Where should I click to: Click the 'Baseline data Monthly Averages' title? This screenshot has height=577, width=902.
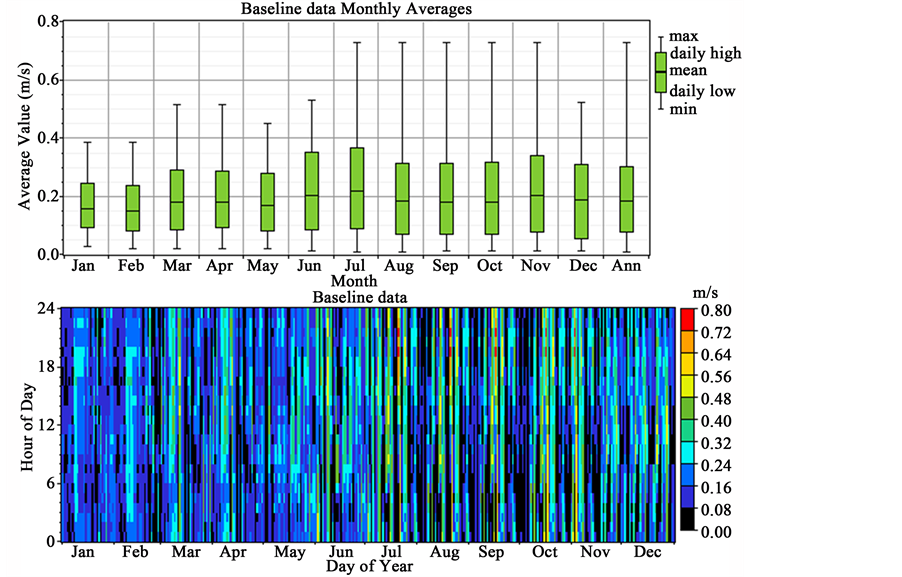356,9
